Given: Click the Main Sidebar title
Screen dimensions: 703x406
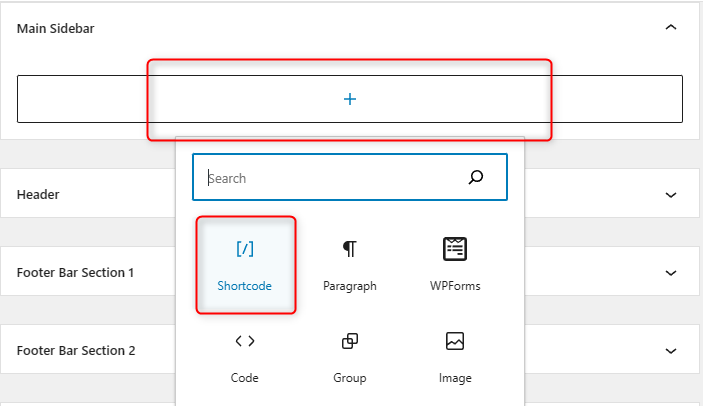Looking at the screenshot, I should (x=56, y=28).
